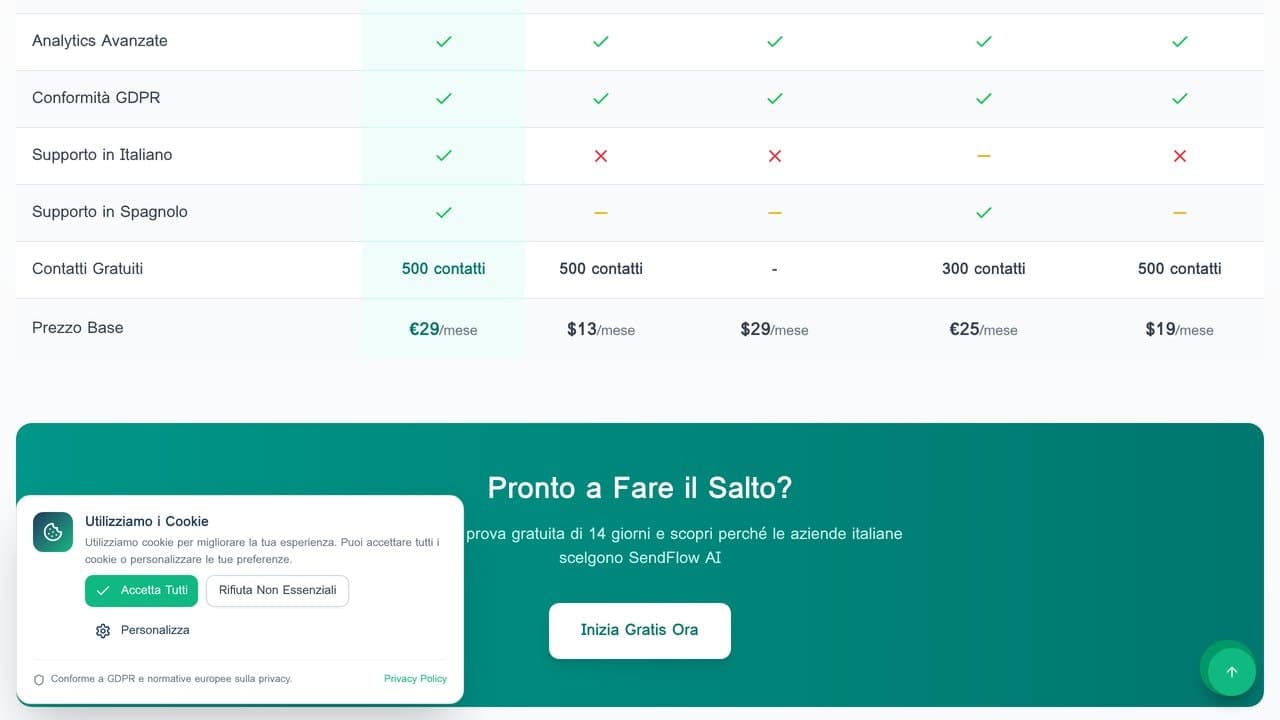1280x720 pixels.
Task: Click the last red X in Supporto in Italiano row
Action: 1178,155
